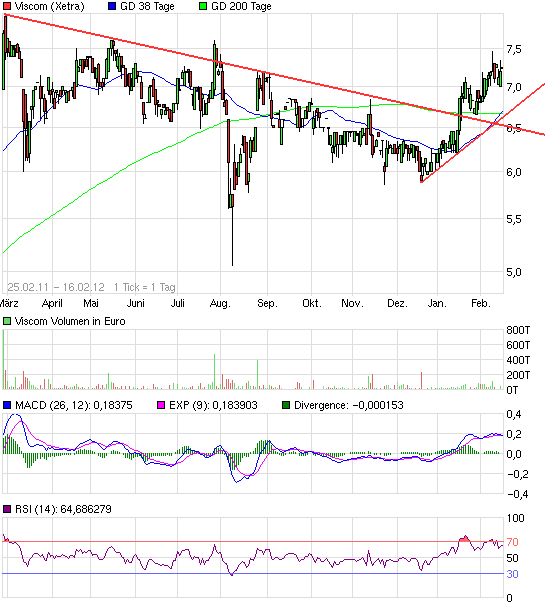
Task: Select the Mai month label on time axis
Action: point(91,303)
